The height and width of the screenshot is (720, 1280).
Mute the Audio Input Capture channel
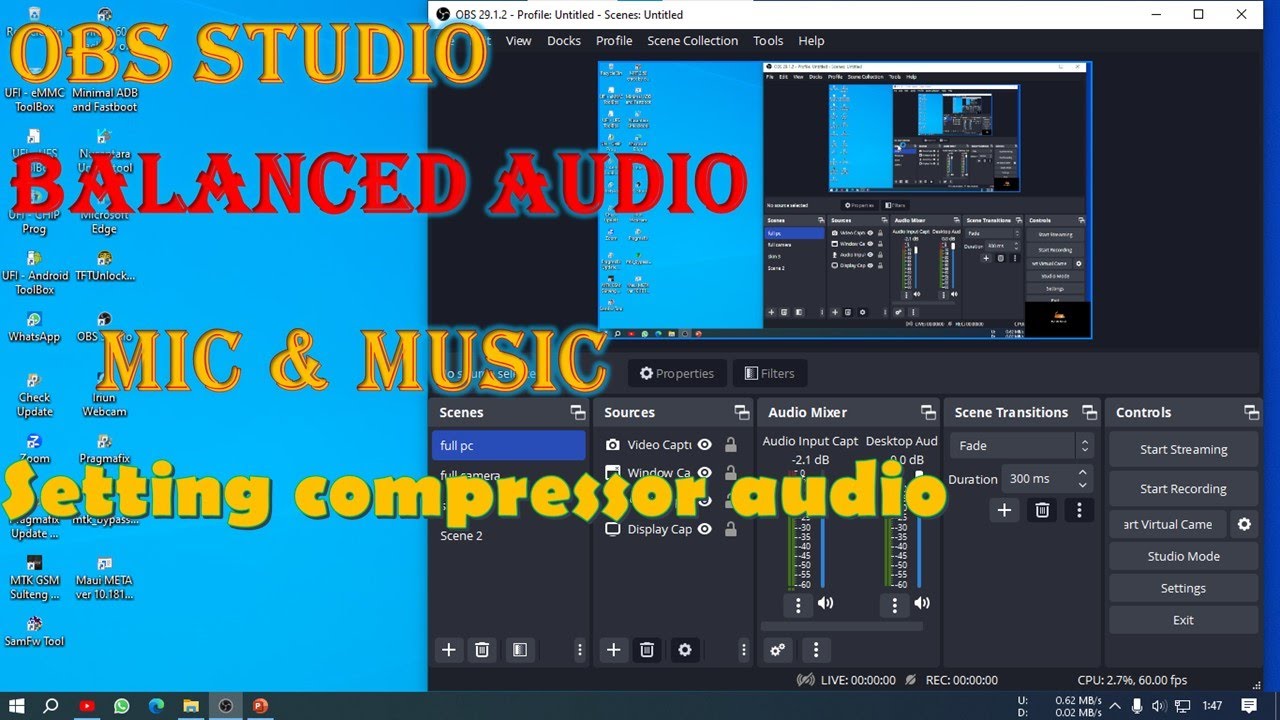[825, 603]
